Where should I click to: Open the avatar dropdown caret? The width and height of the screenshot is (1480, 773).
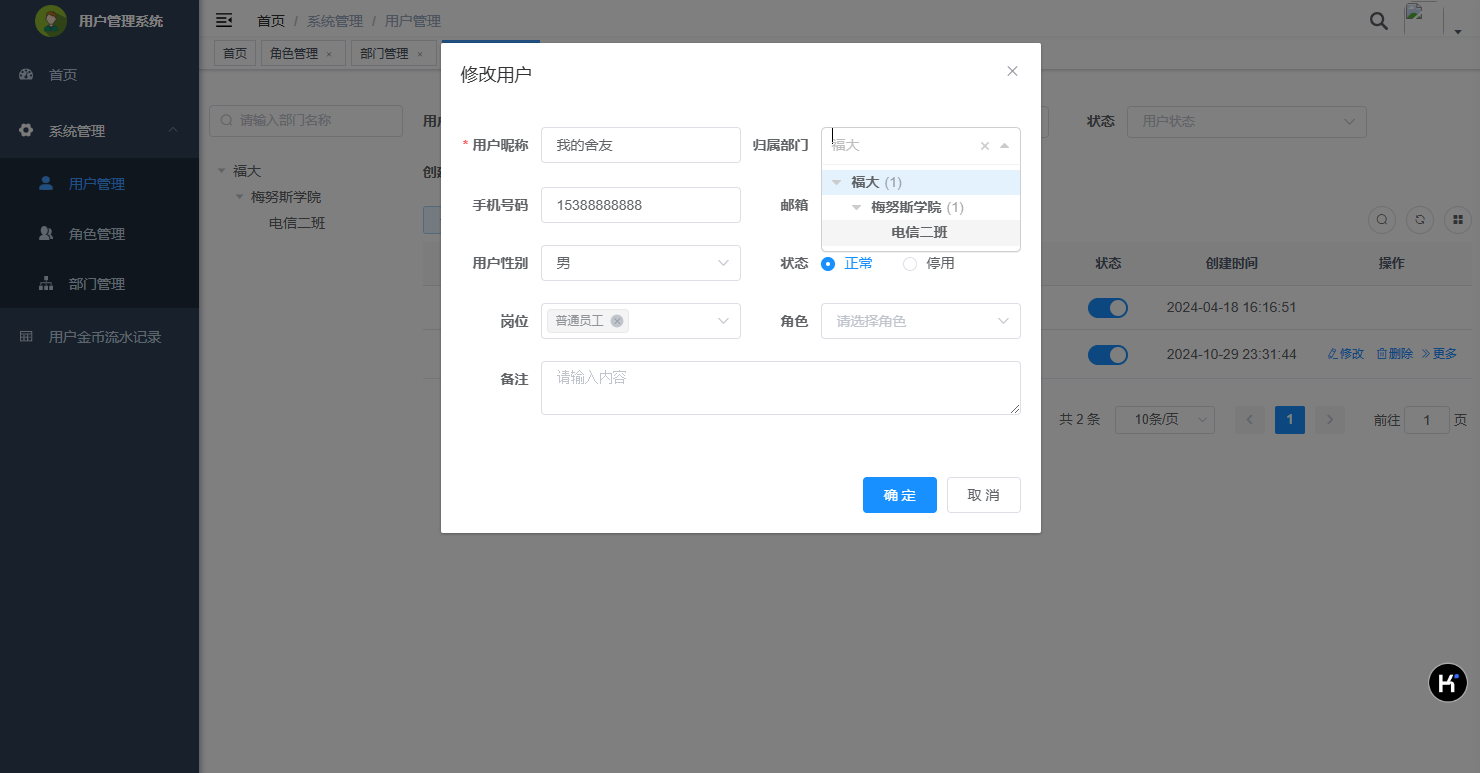click(x=1458, y=32)
